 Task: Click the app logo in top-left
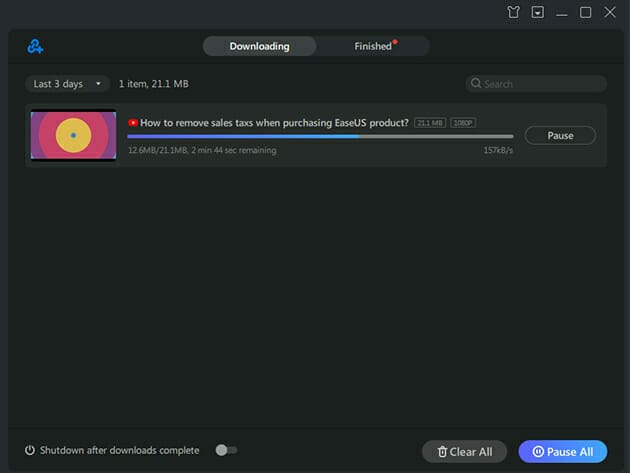(x=36, y=46)
